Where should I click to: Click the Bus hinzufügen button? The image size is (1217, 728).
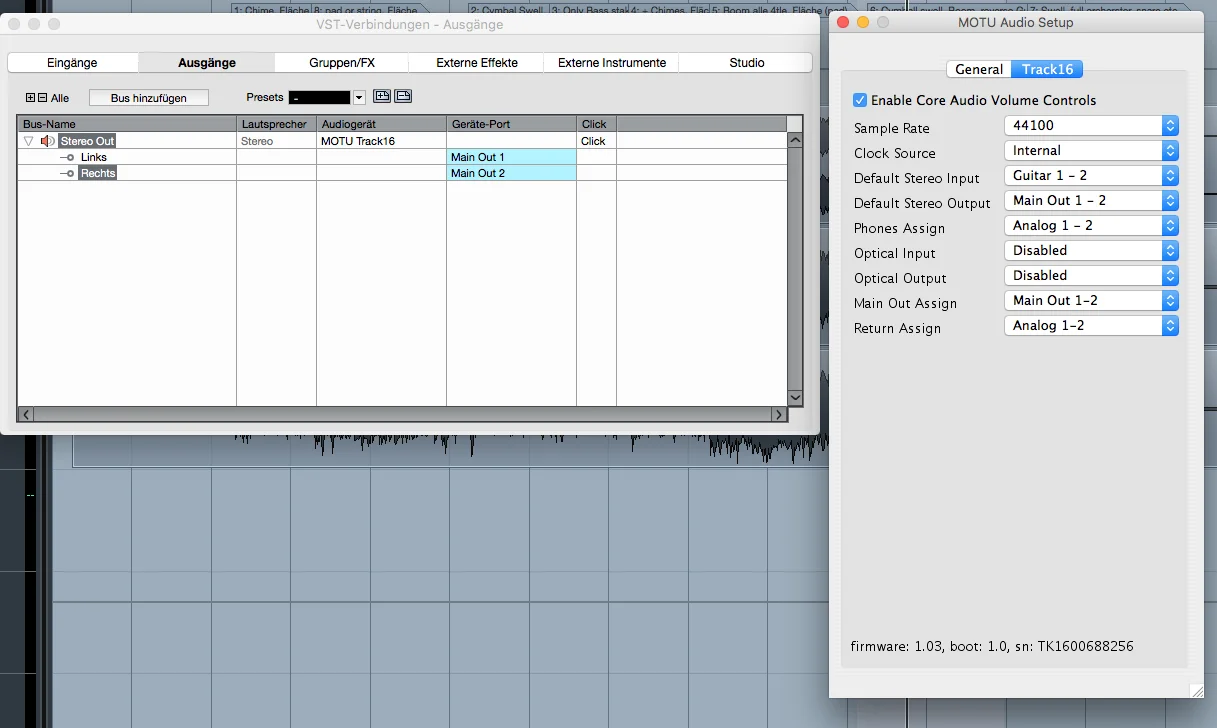149,98
